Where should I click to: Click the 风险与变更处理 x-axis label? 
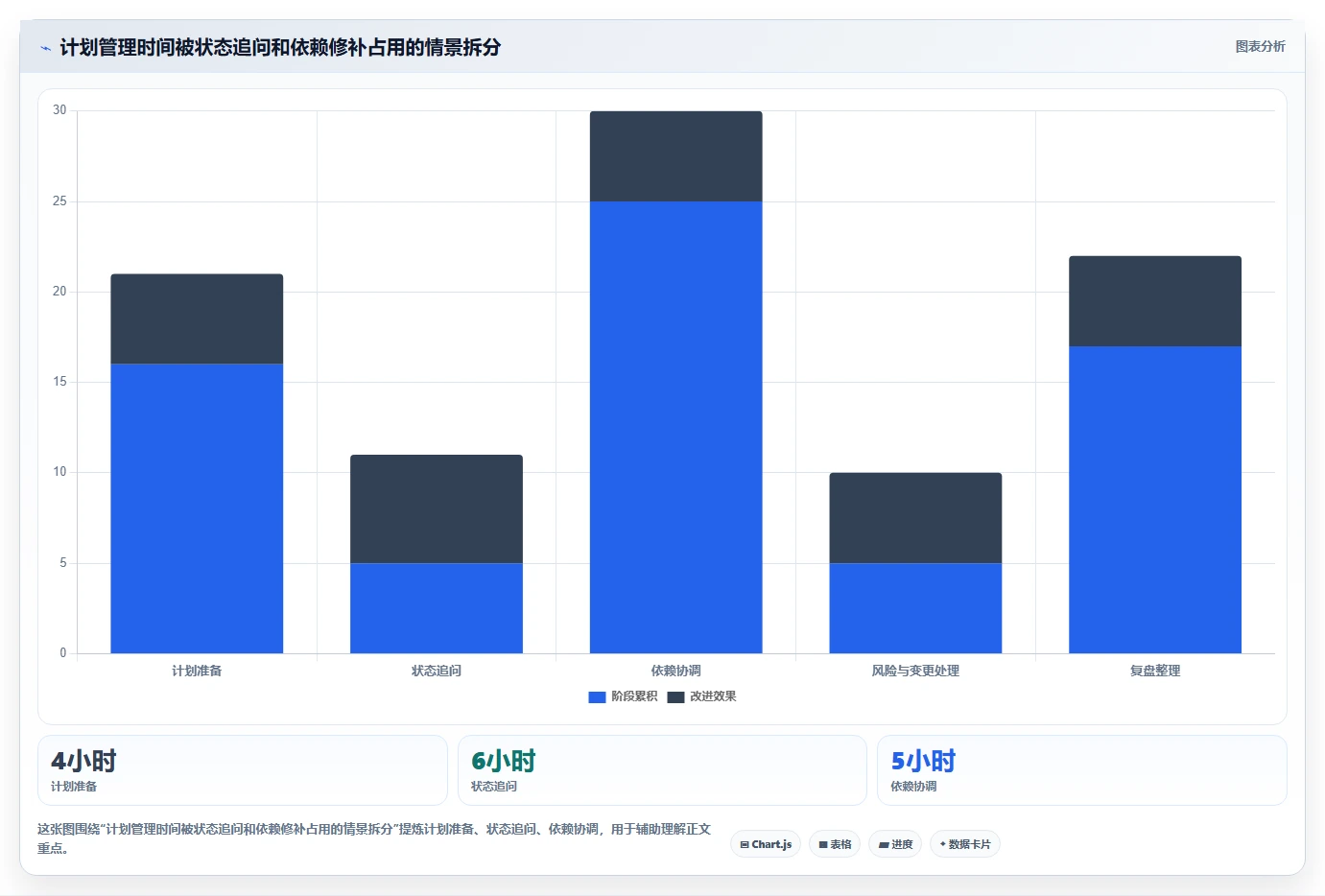915,671
